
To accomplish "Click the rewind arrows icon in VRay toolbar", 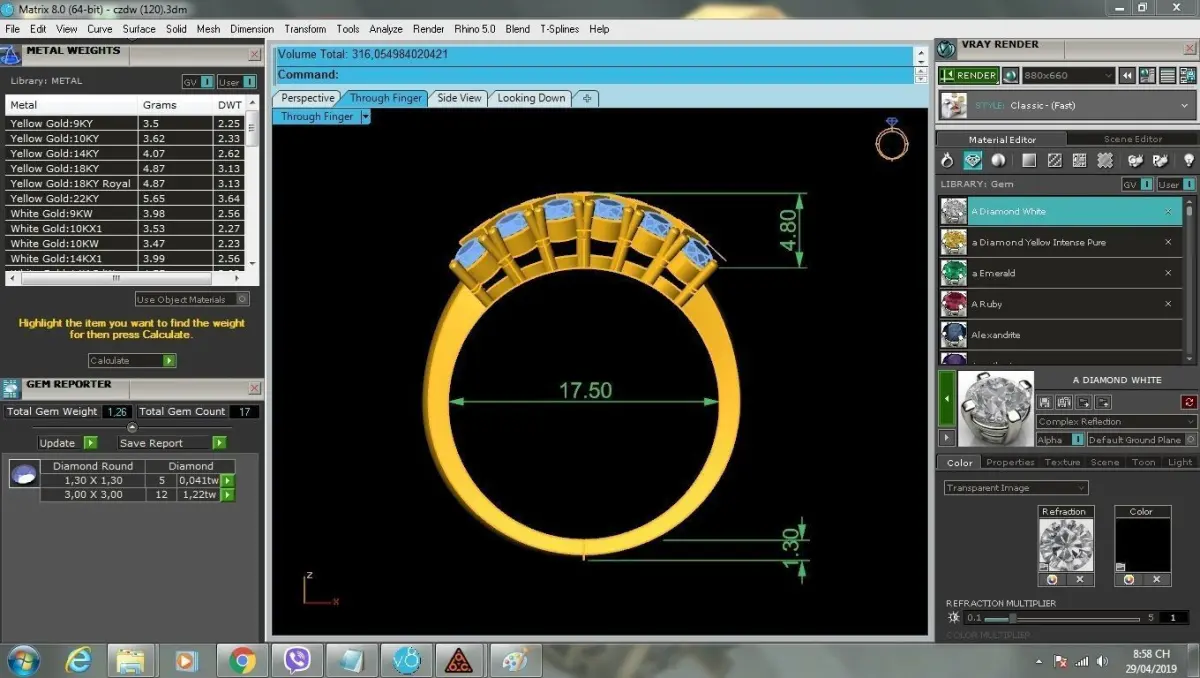I will [1127, 75].
